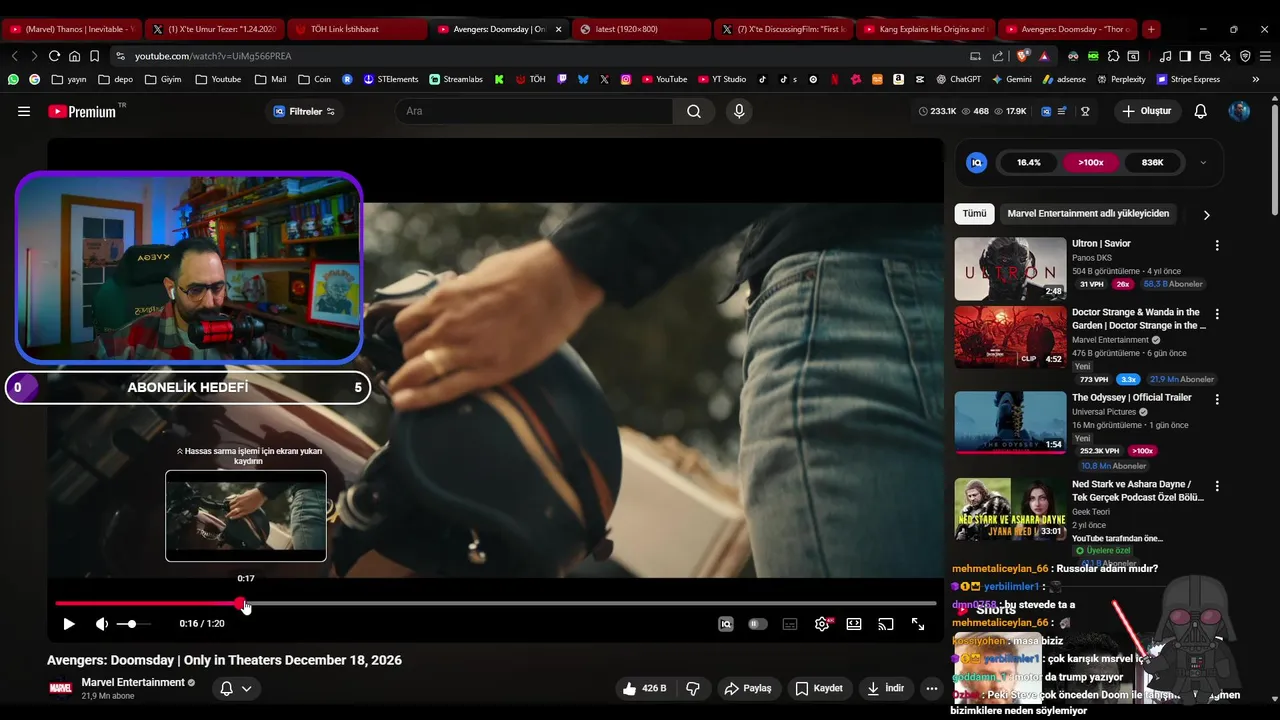
Task: Click the IQ icon in the player controls
Action: point(726,624)
